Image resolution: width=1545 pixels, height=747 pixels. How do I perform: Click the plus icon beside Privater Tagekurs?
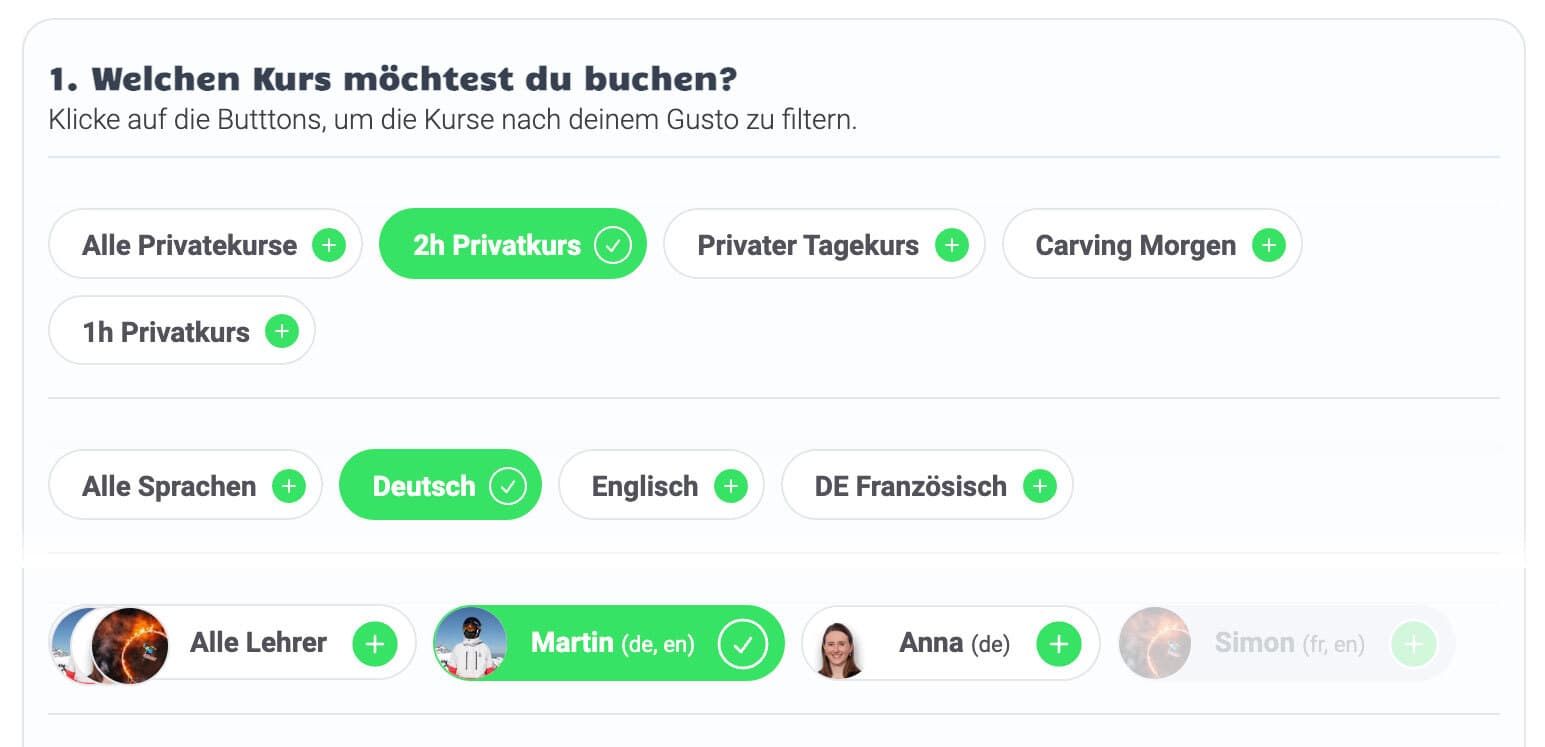click(951, 245)
